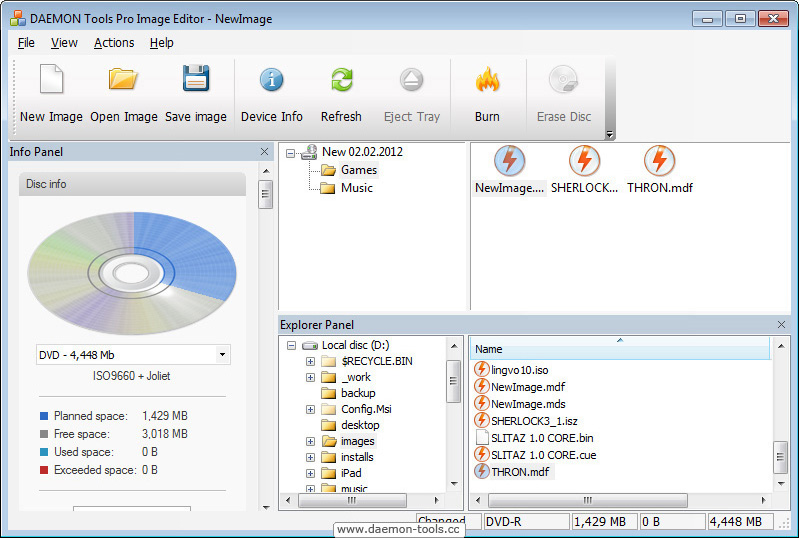Click the red Exceeded space color swatch
The image size is (800, 538).
[x=44, y=470]
